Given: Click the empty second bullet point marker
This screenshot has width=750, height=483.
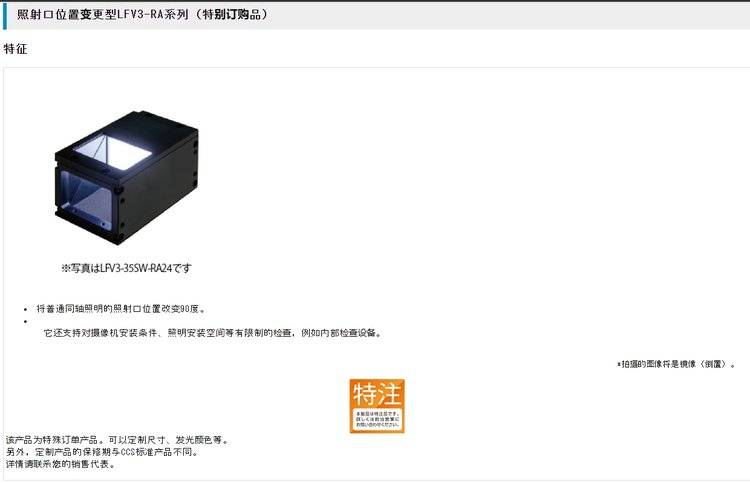Looking at the screenshot, I should point(25,321).
